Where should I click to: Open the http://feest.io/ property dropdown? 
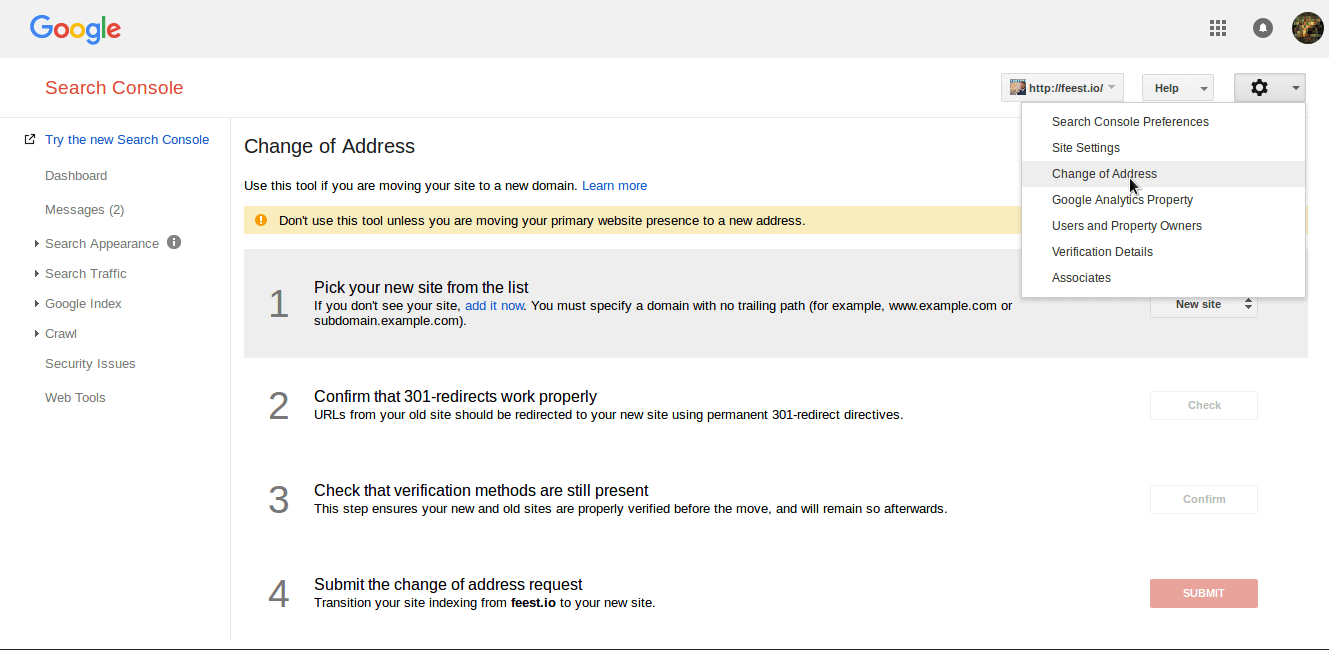click(1062, 88)
